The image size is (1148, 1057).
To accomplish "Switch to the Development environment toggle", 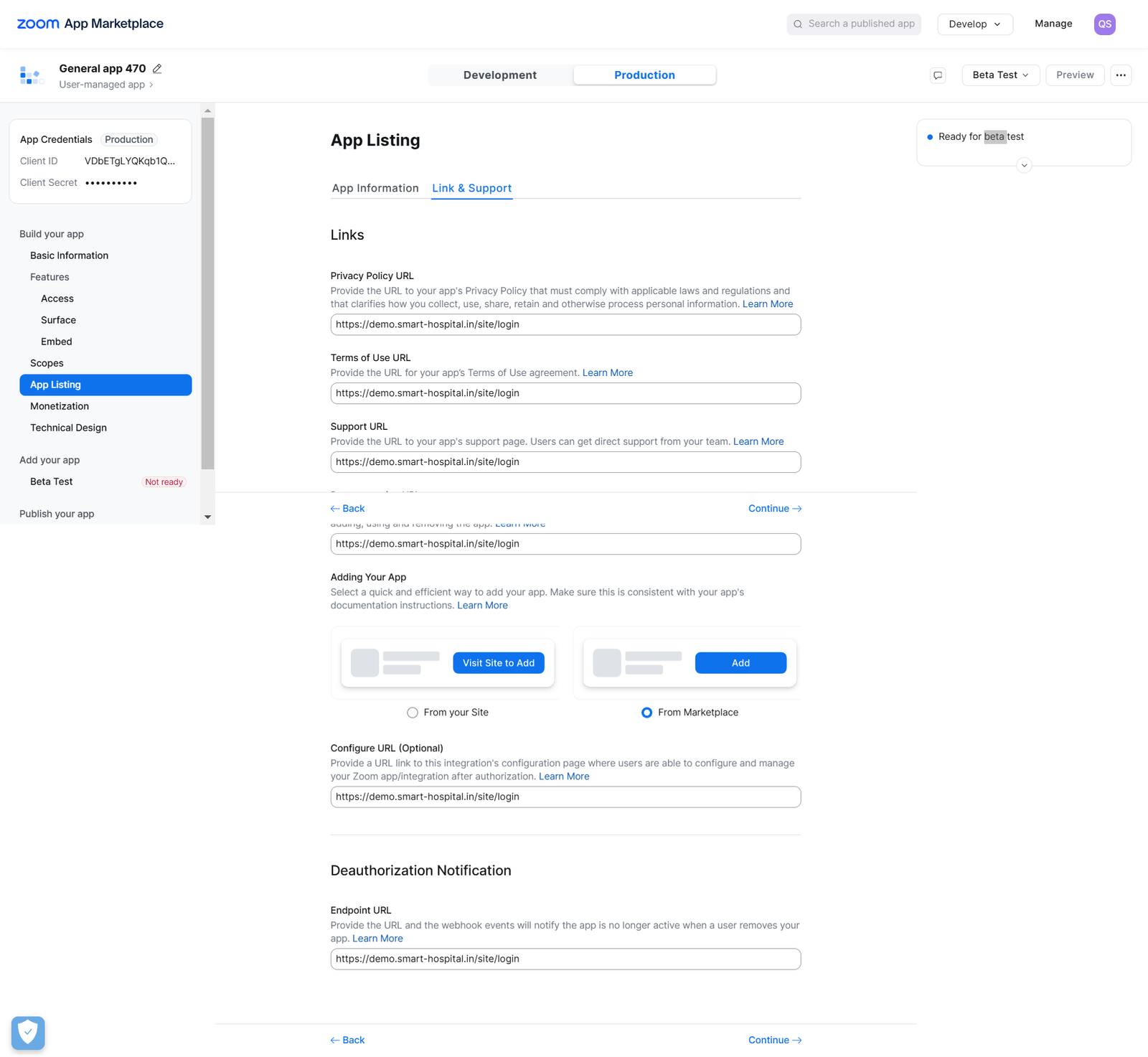I will [x=500, y=75].
